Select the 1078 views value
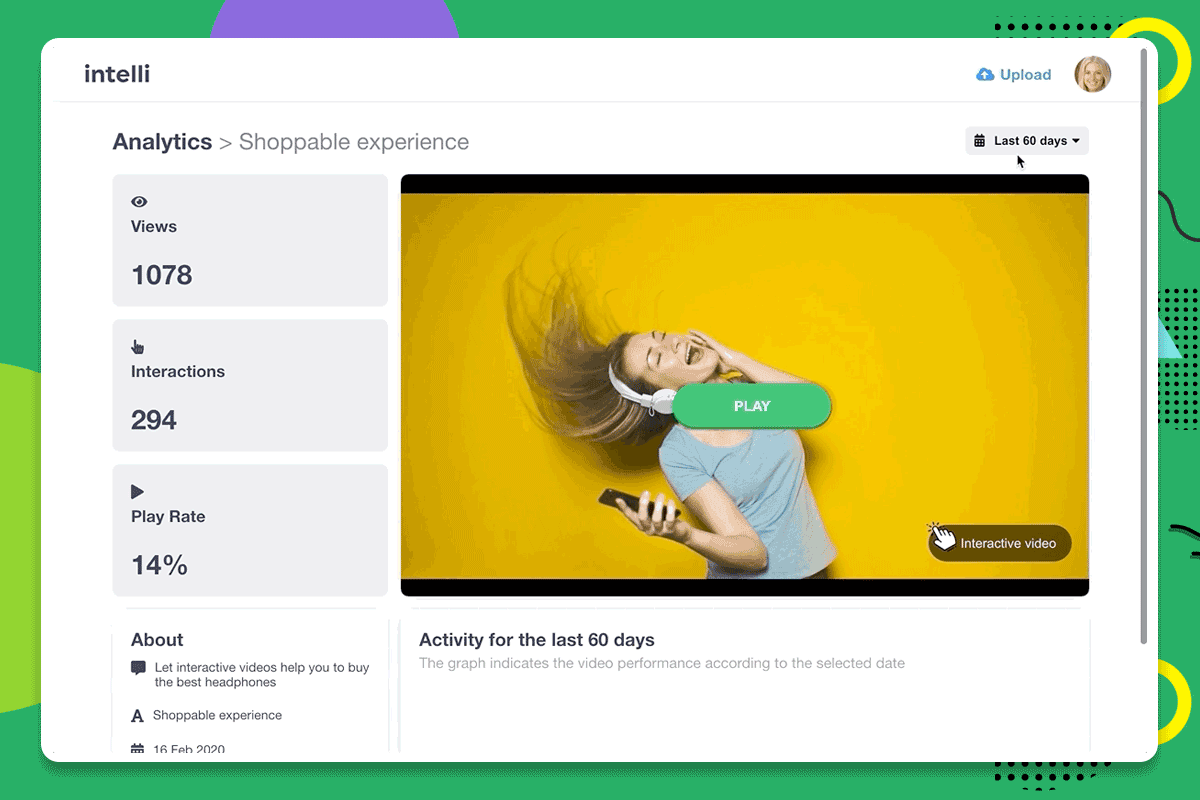 (162, 275)
